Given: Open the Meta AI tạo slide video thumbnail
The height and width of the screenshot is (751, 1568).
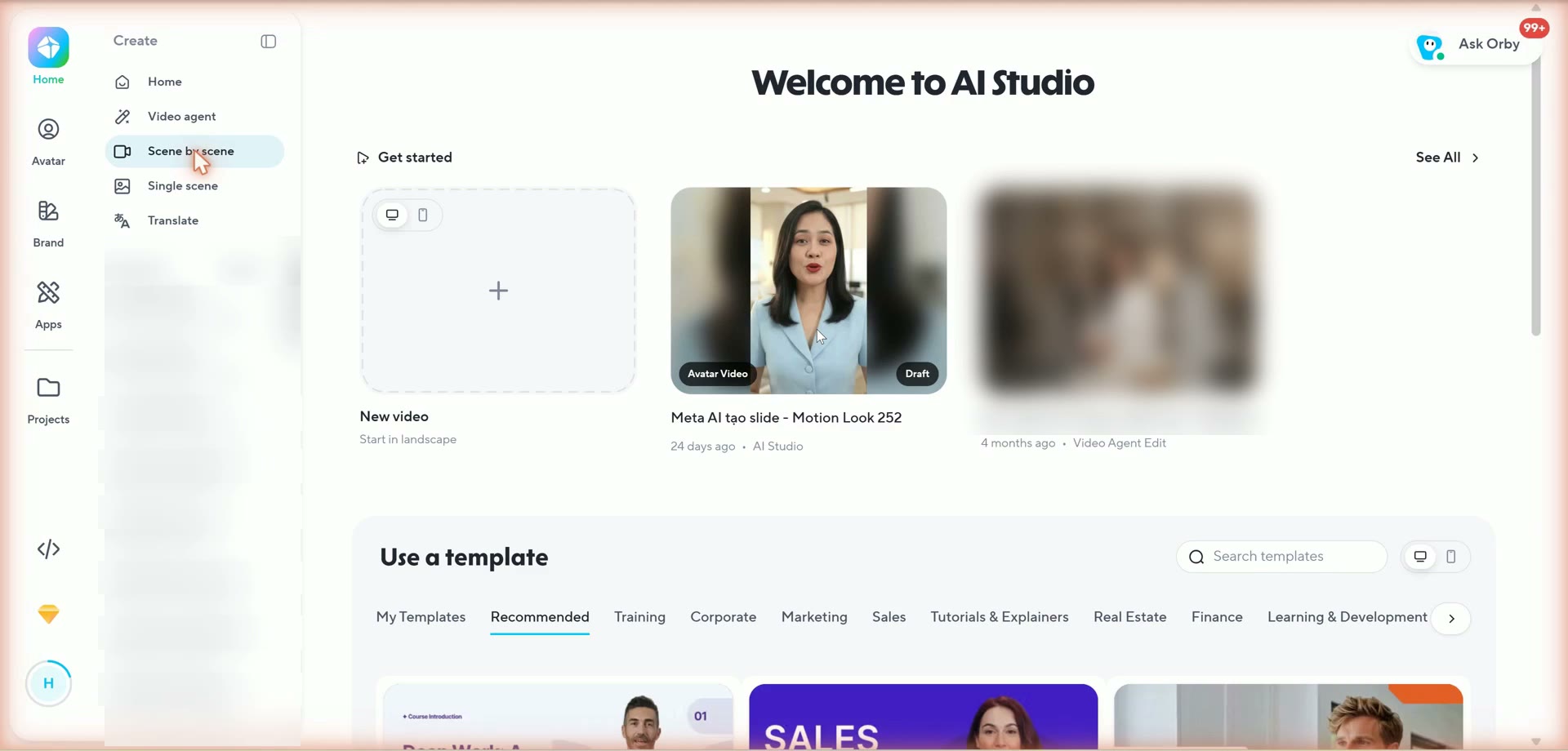Looking at the screenshot, I should [x=808, y=291].
